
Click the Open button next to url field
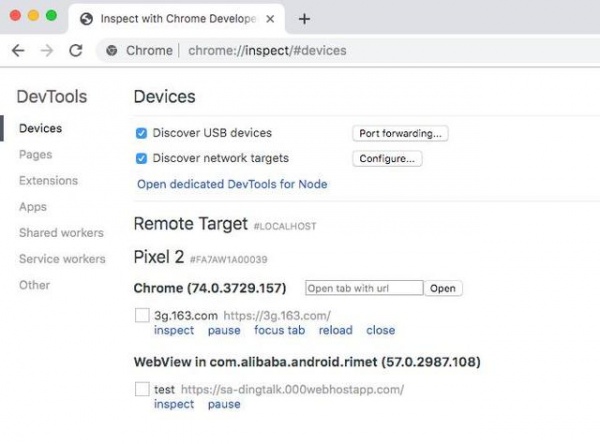[x=443, y=288]
